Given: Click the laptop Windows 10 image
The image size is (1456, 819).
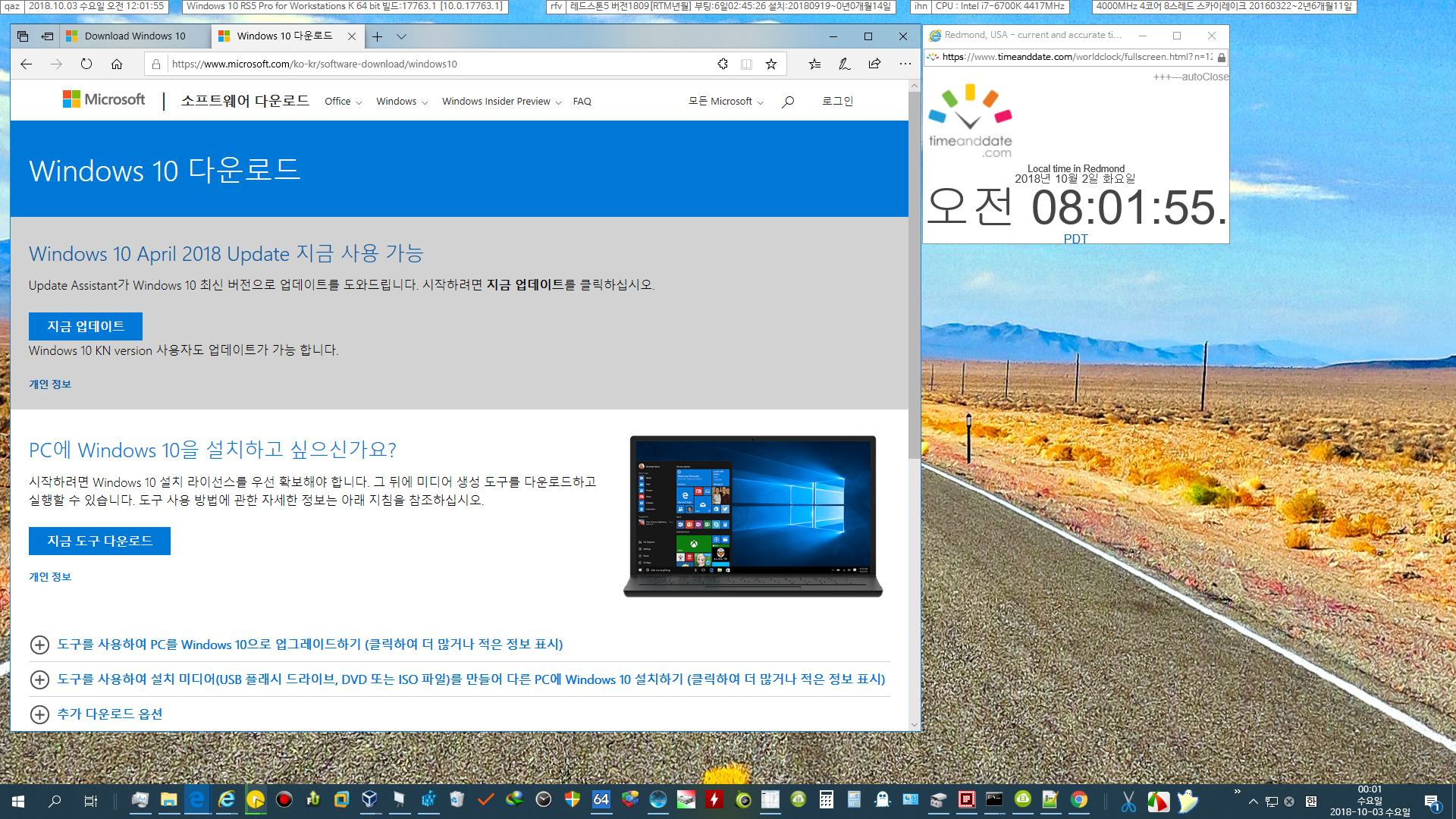Looking at the screenshot, I should [753, 516].
